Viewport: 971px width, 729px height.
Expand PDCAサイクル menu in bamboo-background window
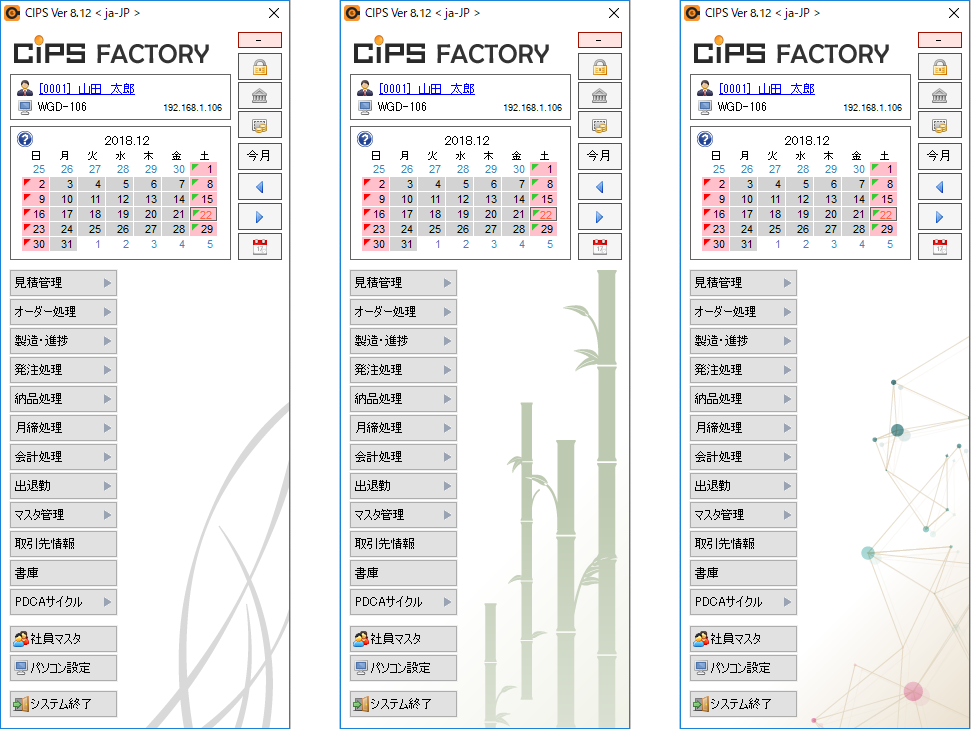pos(403,602)
